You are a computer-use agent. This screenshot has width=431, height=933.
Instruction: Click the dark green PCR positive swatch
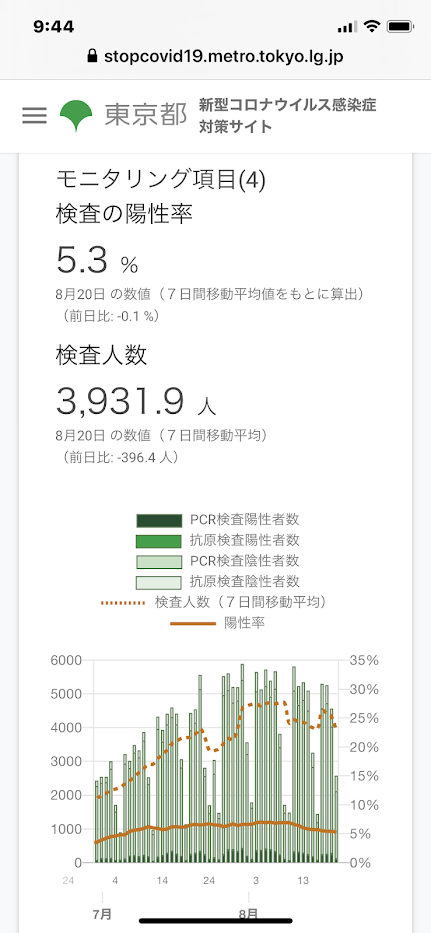[158, 521]
